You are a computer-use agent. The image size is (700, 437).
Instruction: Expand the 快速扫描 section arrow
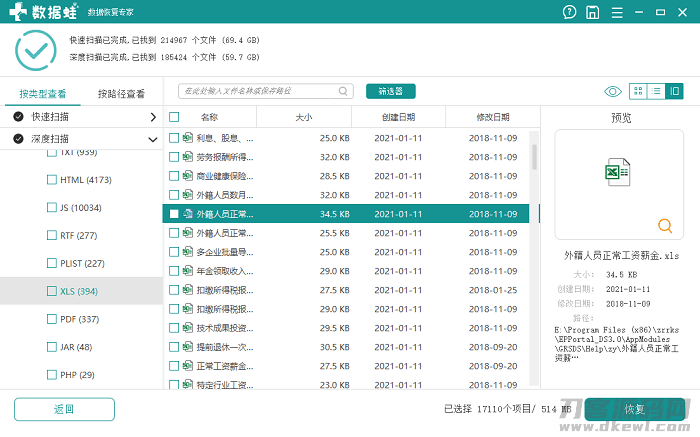pos(153,117)
